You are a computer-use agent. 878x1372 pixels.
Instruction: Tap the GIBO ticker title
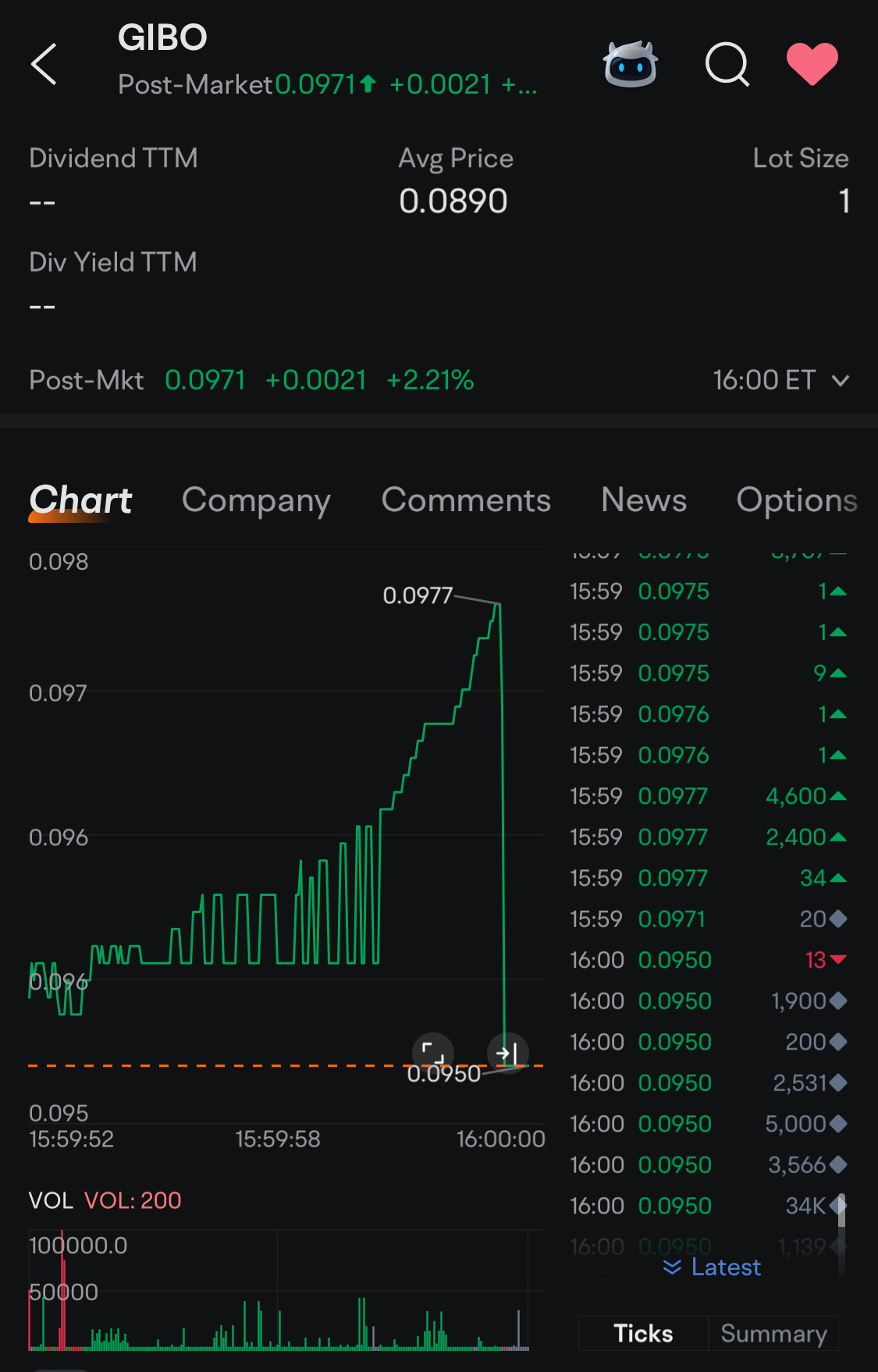tap(162, 37)
